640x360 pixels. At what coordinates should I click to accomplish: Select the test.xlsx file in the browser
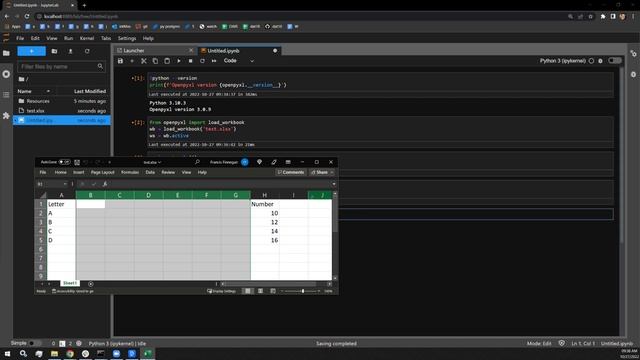(62, 111)
